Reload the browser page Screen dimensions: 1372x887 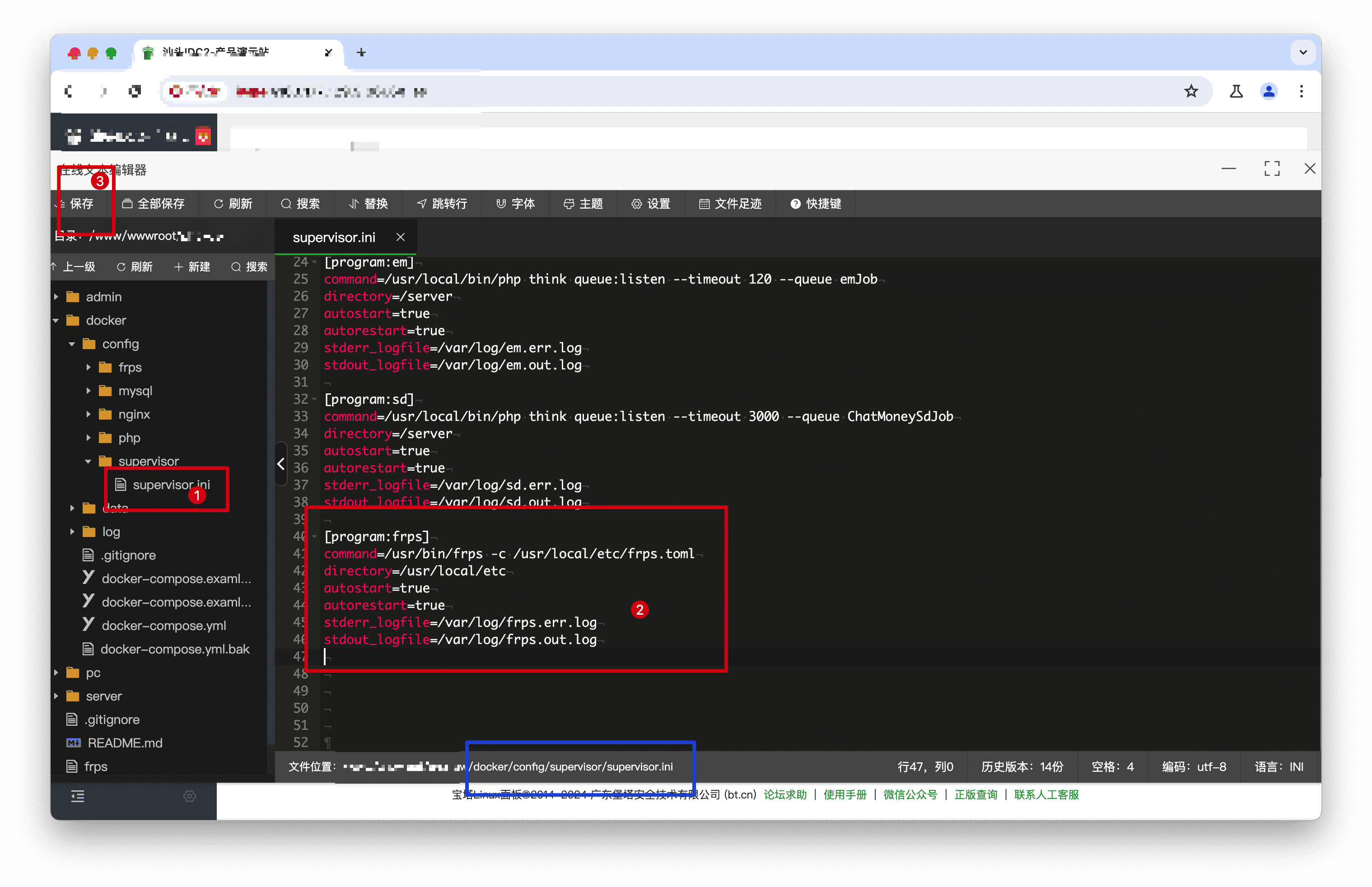pos(135,91)
